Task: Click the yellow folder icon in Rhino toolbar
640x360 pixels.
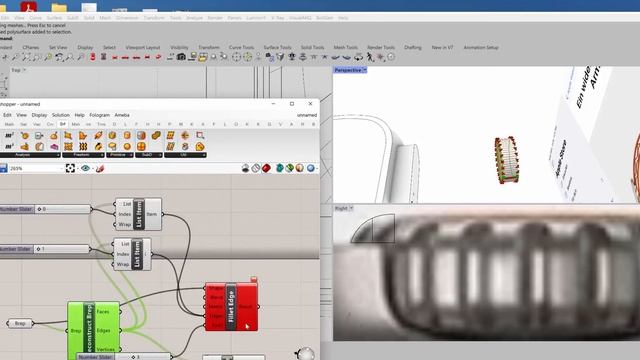Action: pos(203,57)
